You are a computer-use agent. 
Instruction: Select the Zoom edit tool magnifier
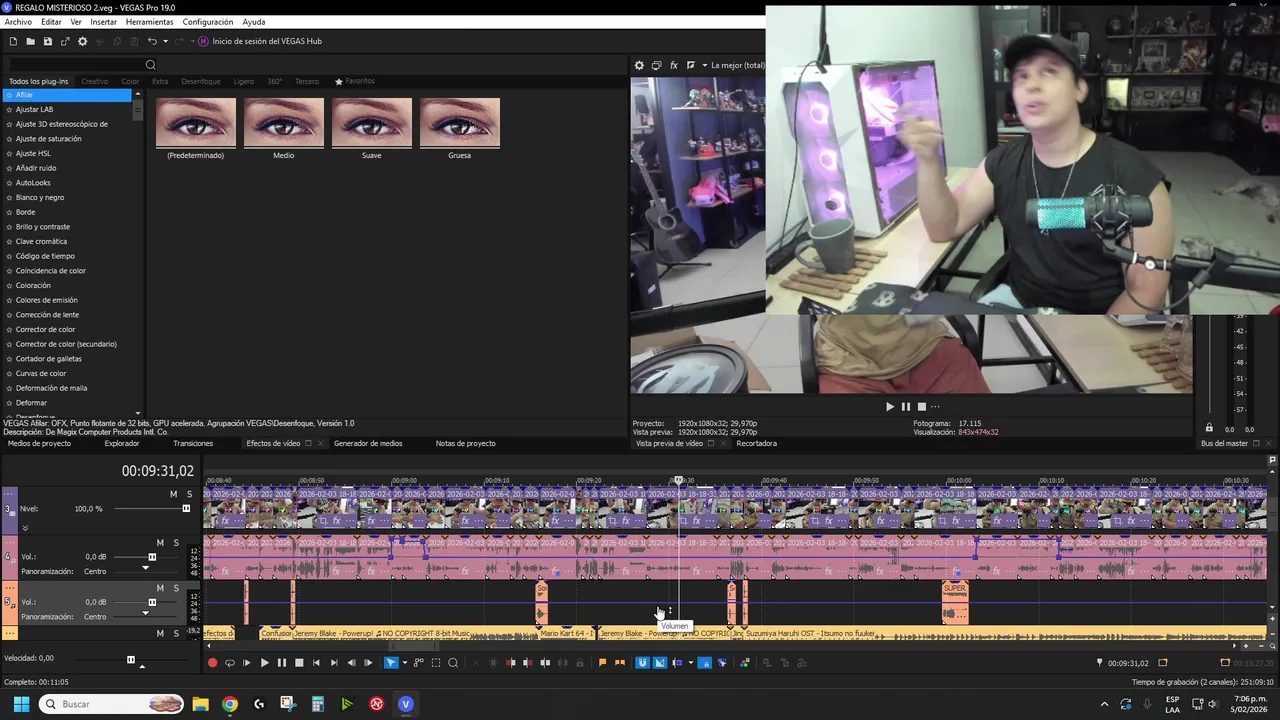coord(453,662)
